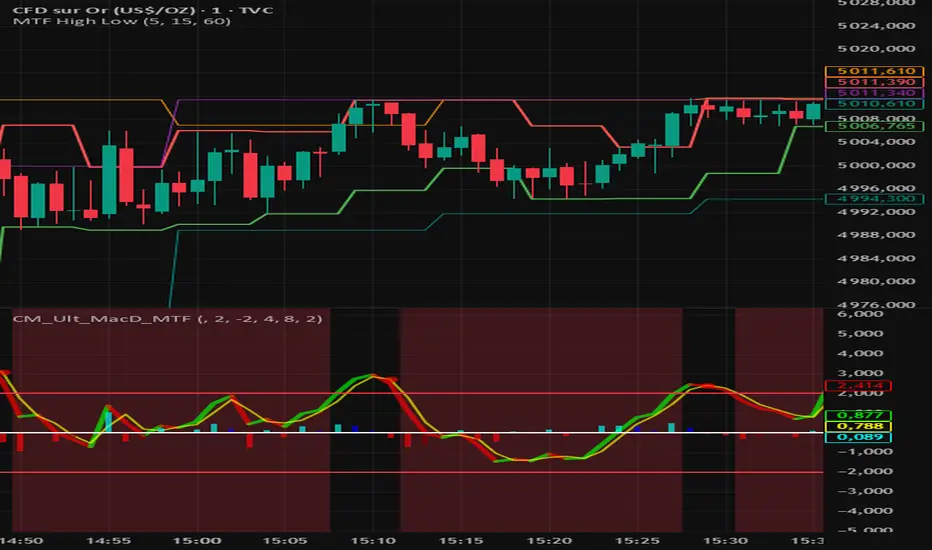This screenshot has height=550, width=932.
Task: Click the 5000,000 price scale tick
Action: pos(876,165)
